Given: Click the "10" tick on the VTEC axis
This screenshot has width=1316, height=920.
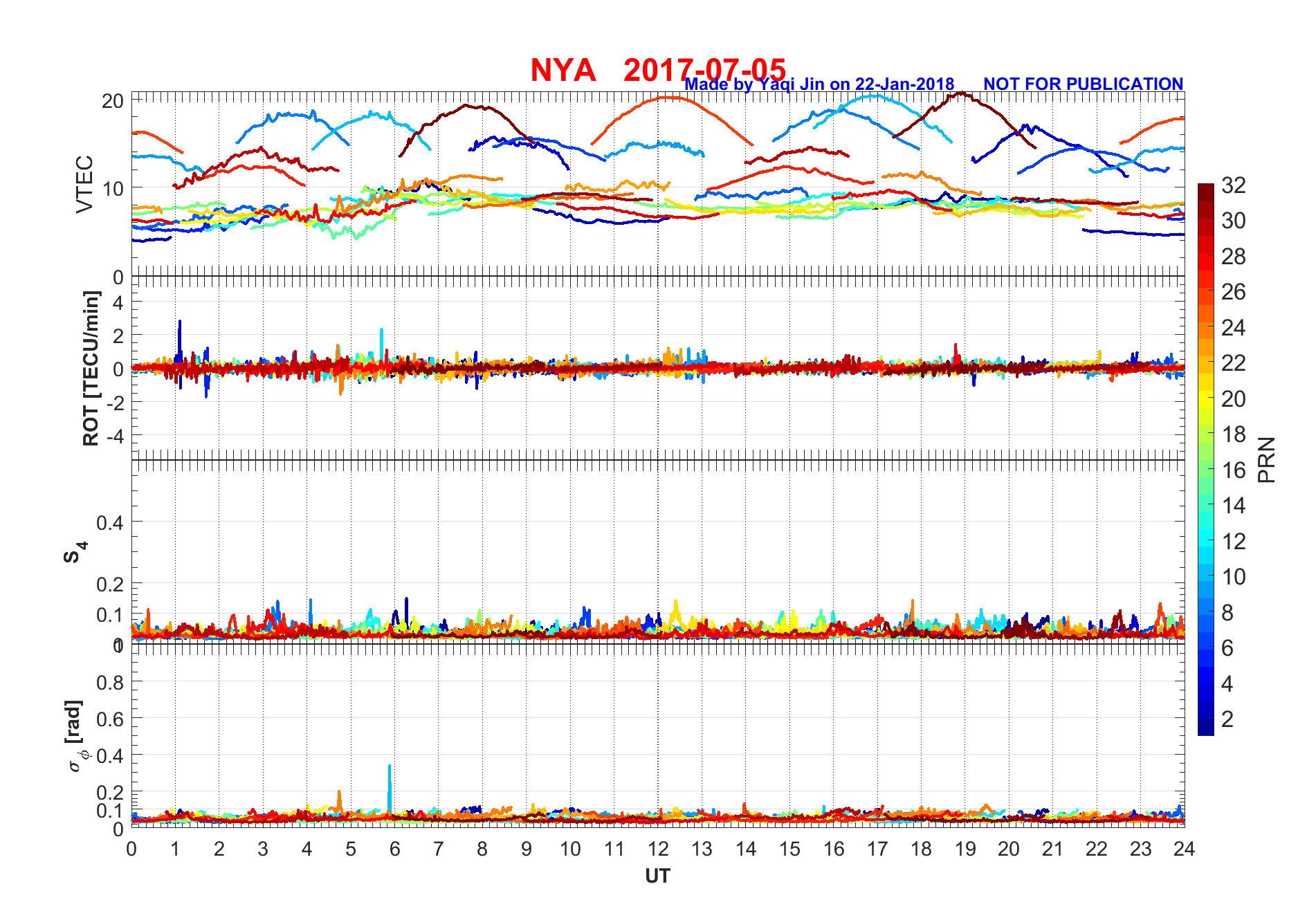Looking at the screenshot, I should [x=113, y=189].
